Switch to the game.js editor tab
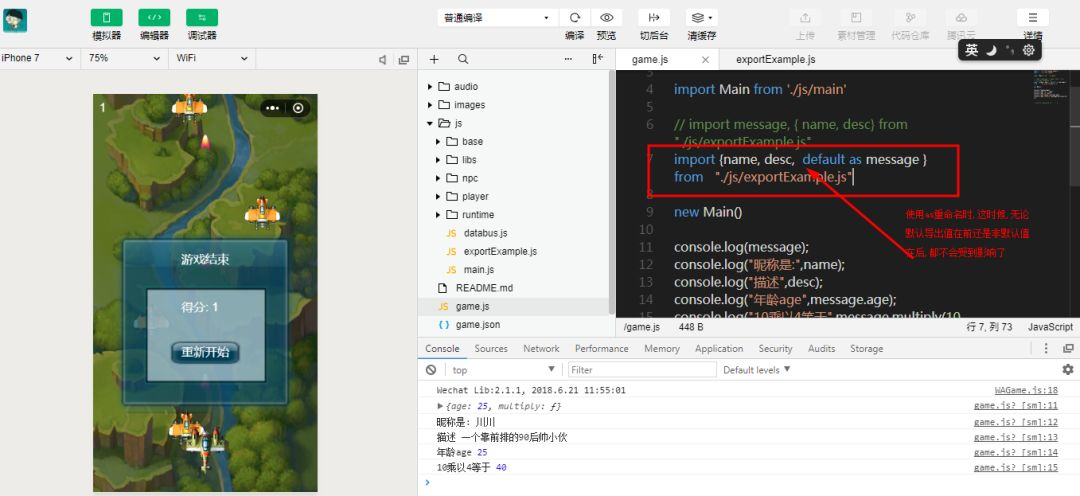 [x=650, y=60]
